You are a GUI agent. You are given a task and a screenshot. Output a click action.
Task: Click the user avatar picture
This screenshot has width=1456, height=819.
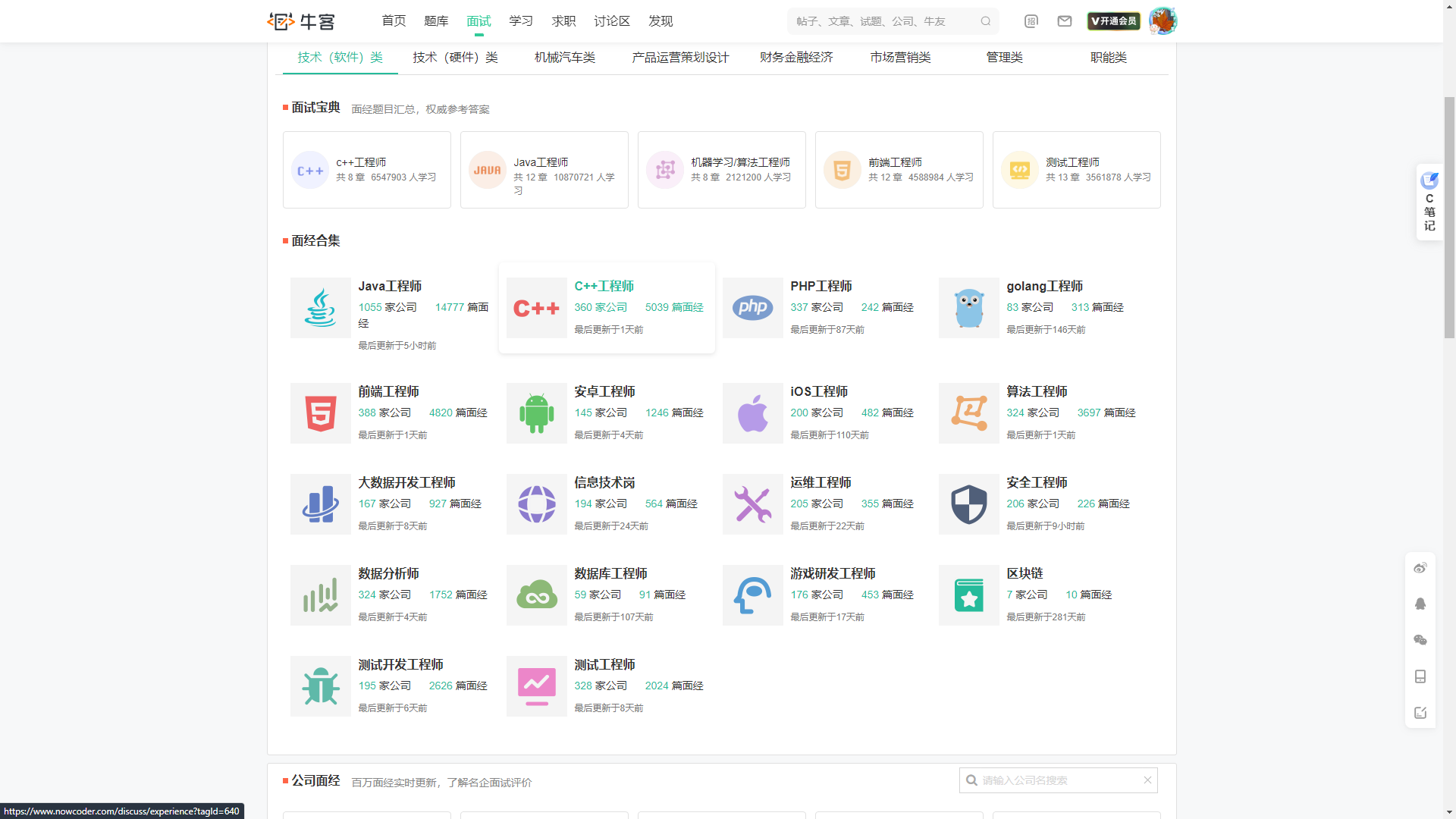[x=1162, y=21]
